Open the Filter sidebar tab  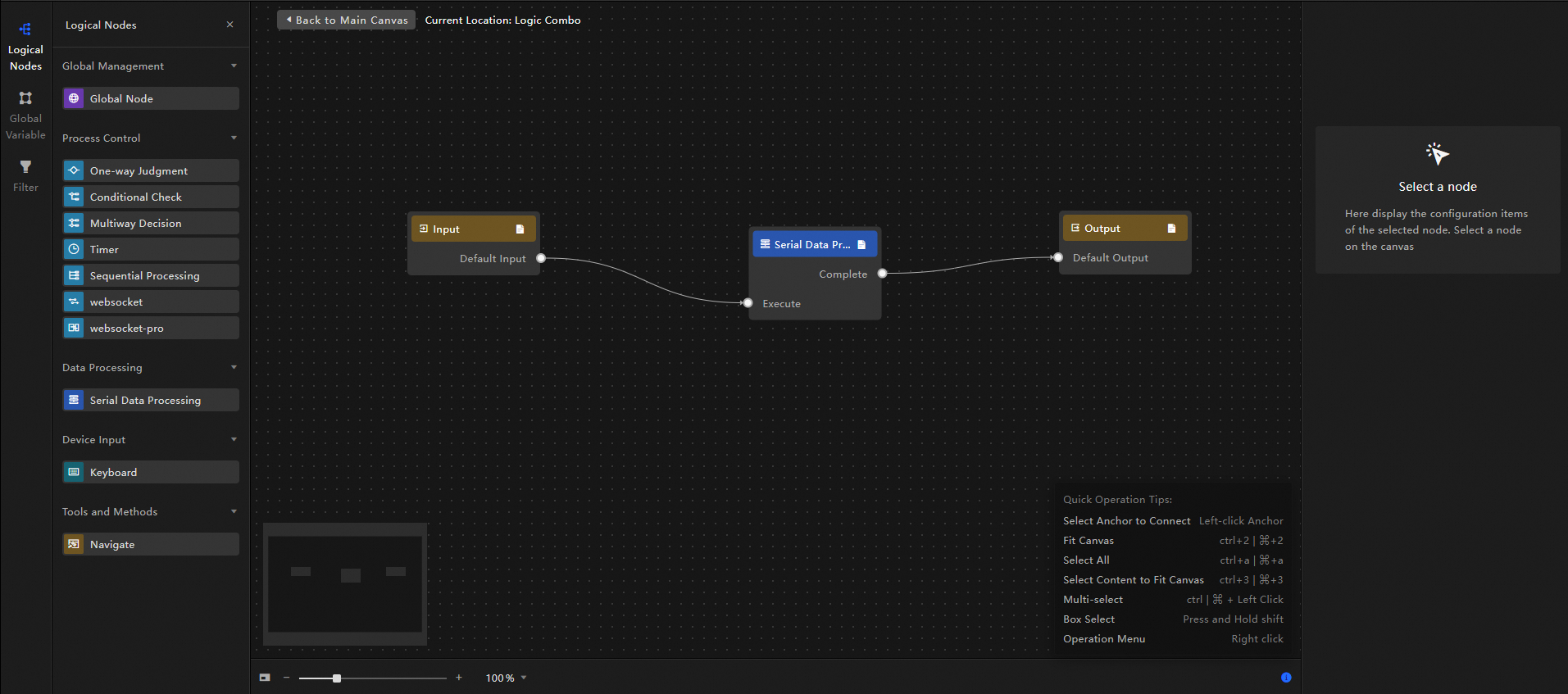(x=25, y=176)
